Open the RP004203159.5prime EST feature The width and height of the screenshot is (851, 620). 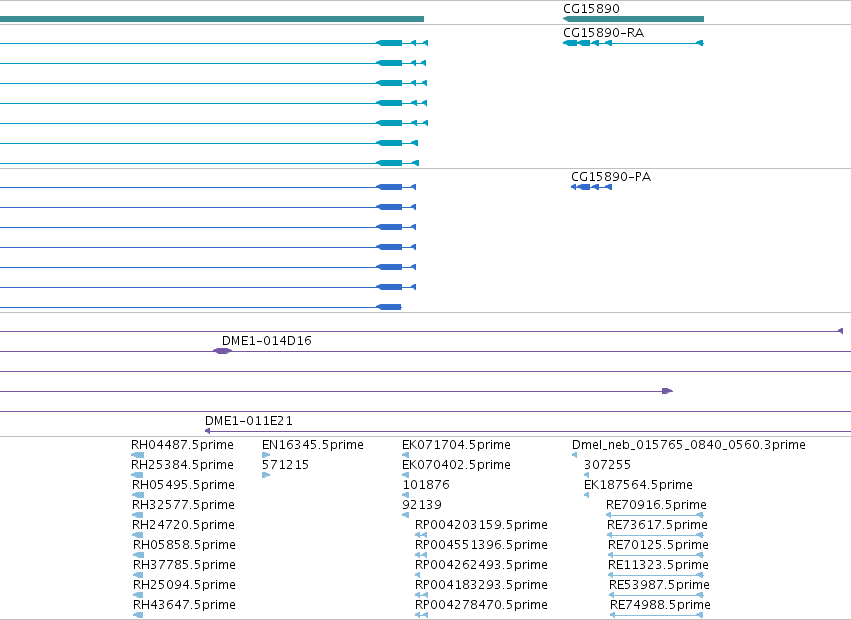(421, 535)
